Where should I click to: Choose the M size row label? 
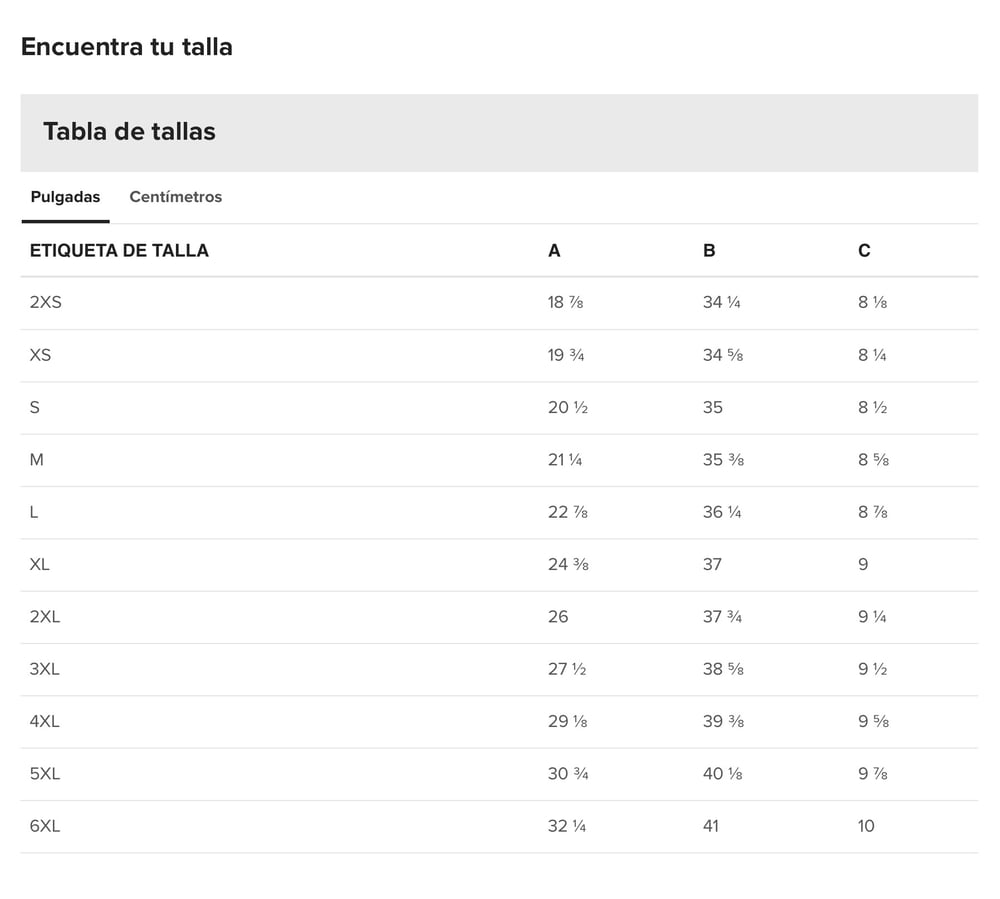[x=37, y=460]
